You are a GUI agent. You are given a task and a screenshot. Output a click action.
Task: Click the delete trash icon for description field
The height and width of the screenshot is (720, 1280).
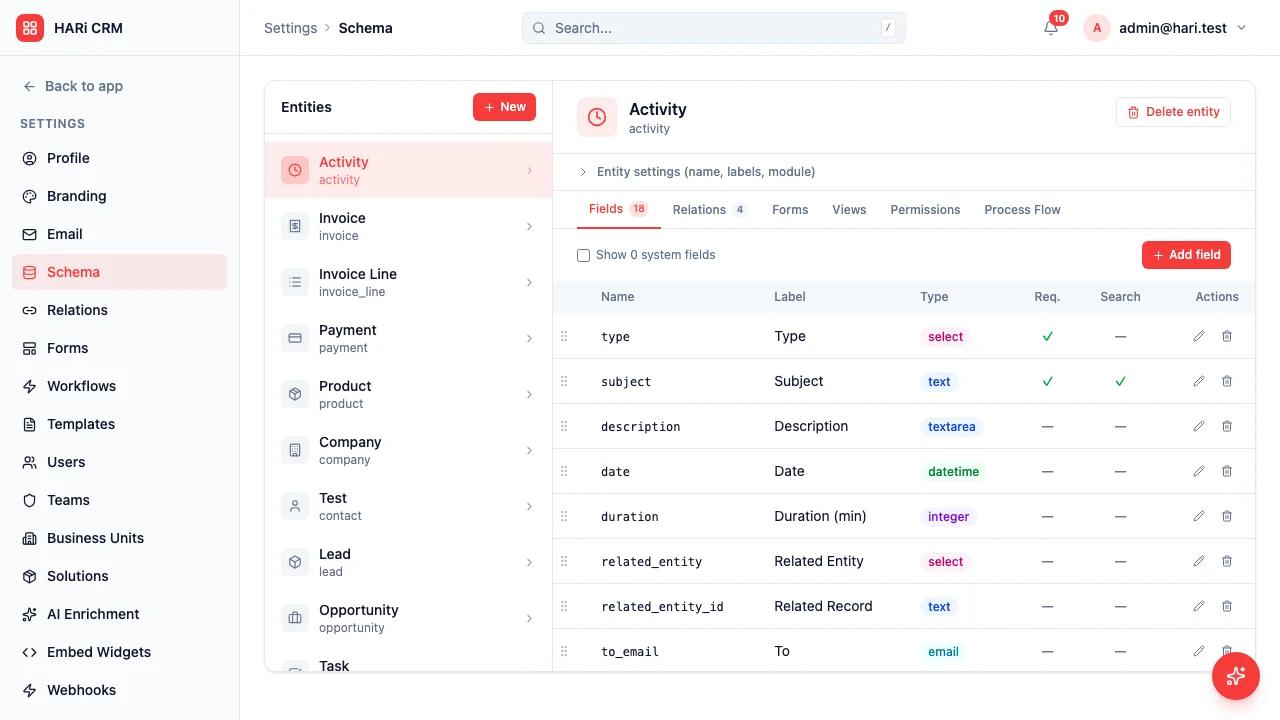1227,426
